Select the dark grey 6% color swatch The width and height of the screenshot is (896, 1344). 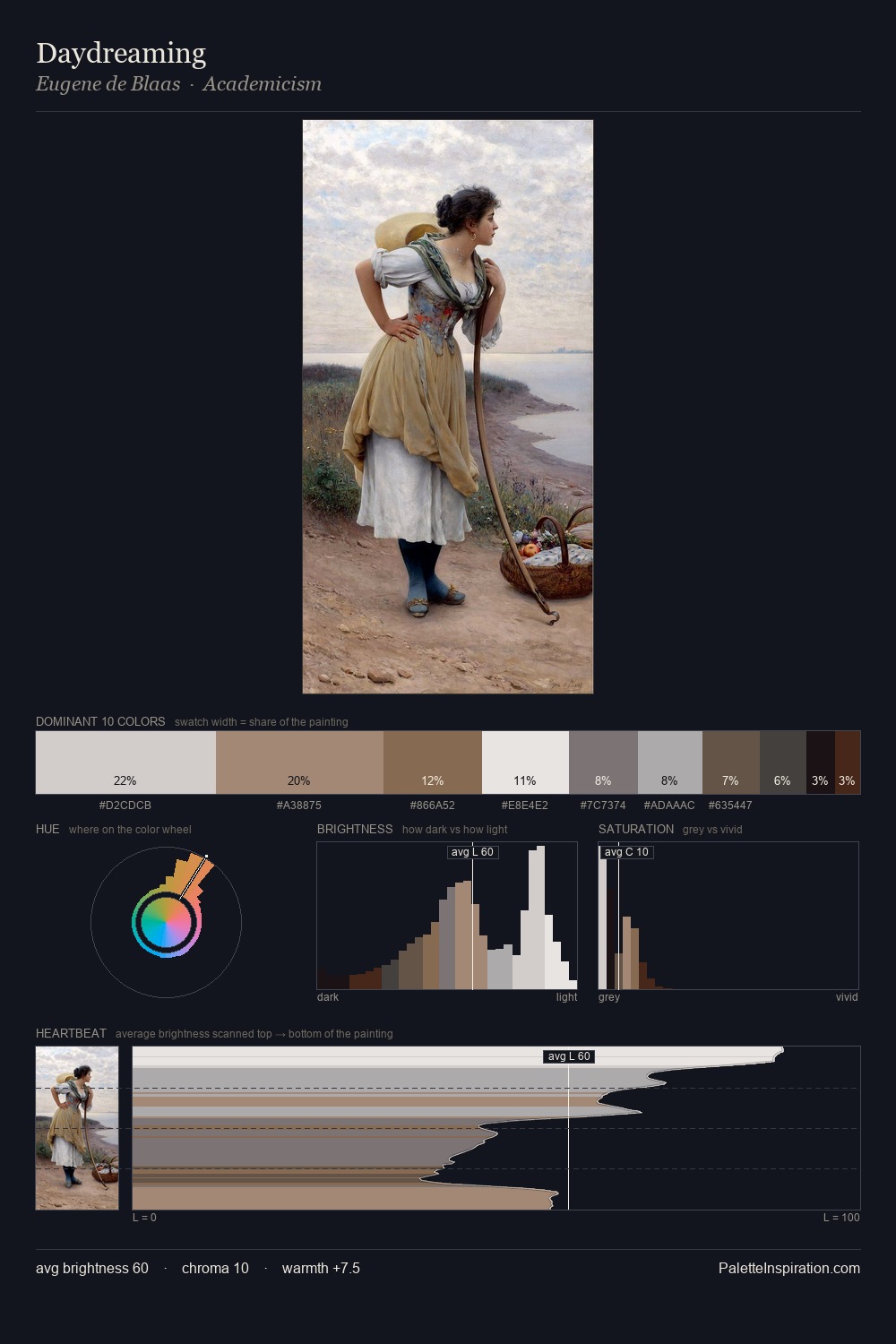(x=783, y=762)
